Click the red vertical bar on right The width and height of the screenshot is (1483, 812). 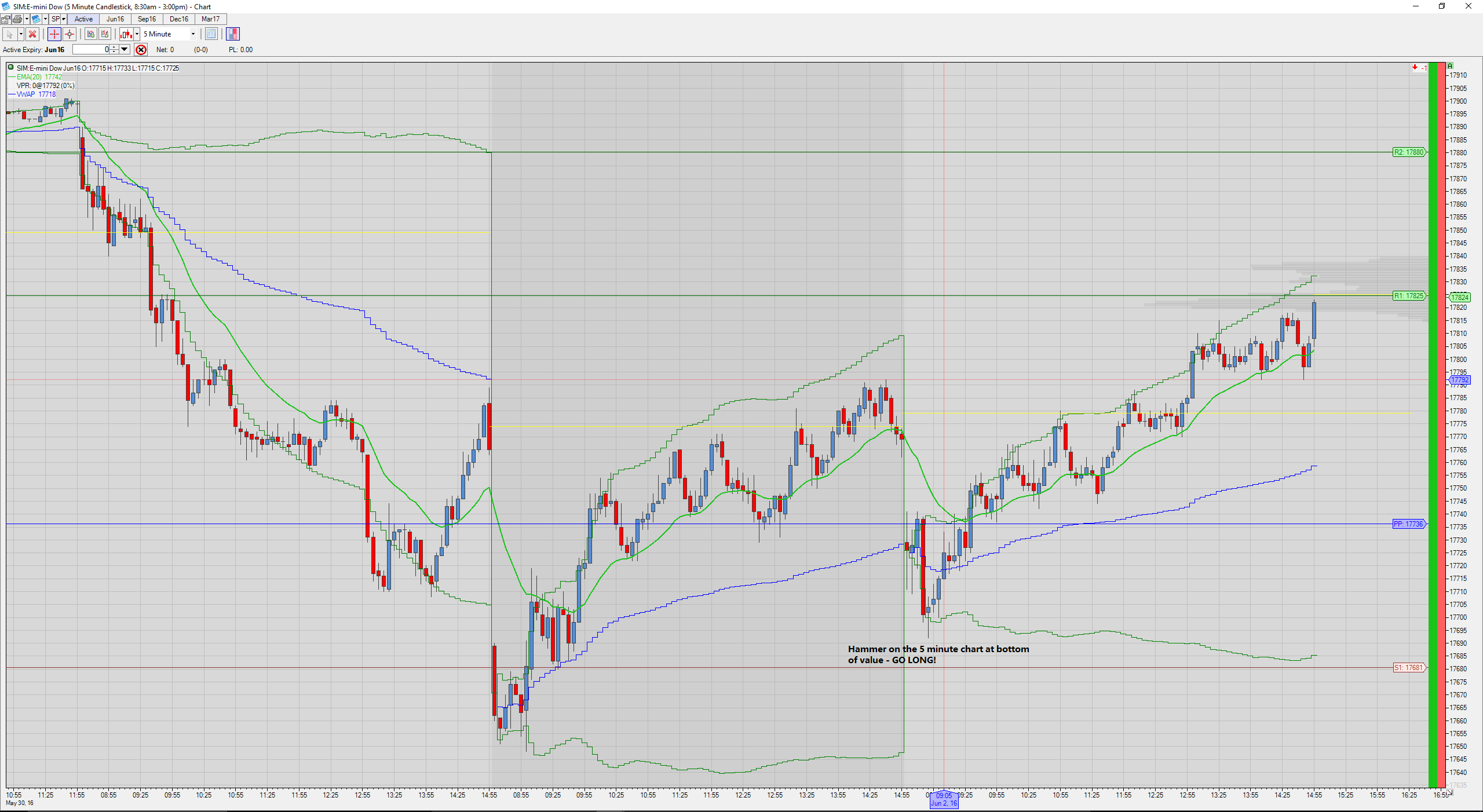click(x=1442, y=426)
